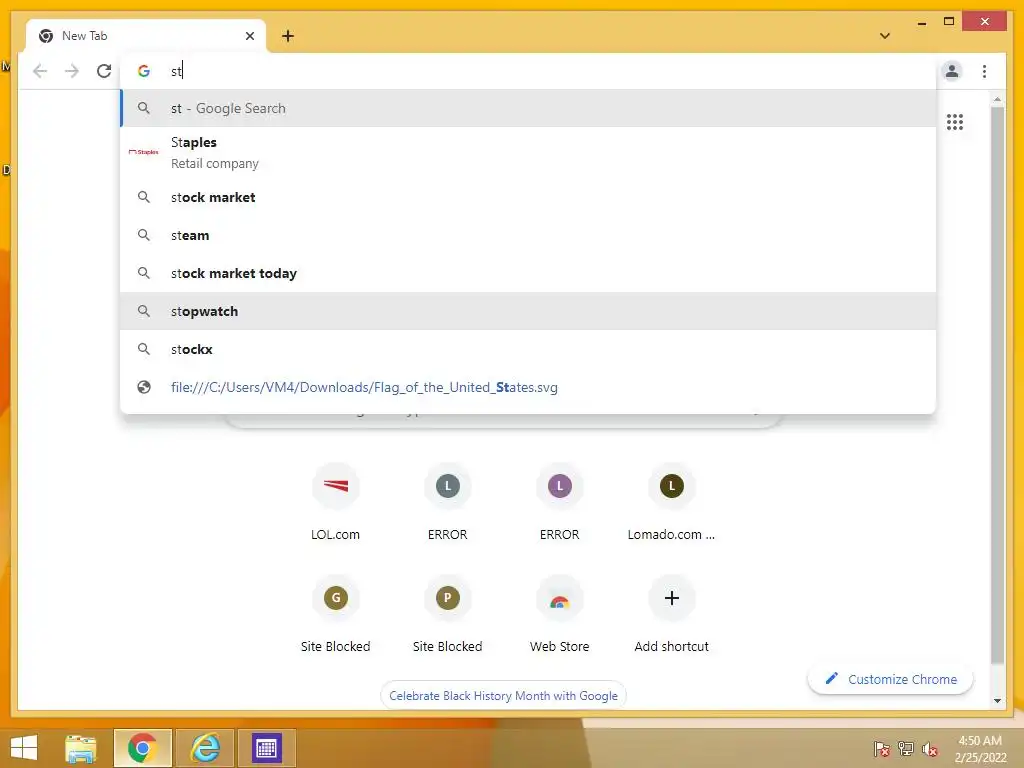Click the Google G icon in address bar
Image resolution: width=1024 pixels, height=768 pixels.
(144, 71)
